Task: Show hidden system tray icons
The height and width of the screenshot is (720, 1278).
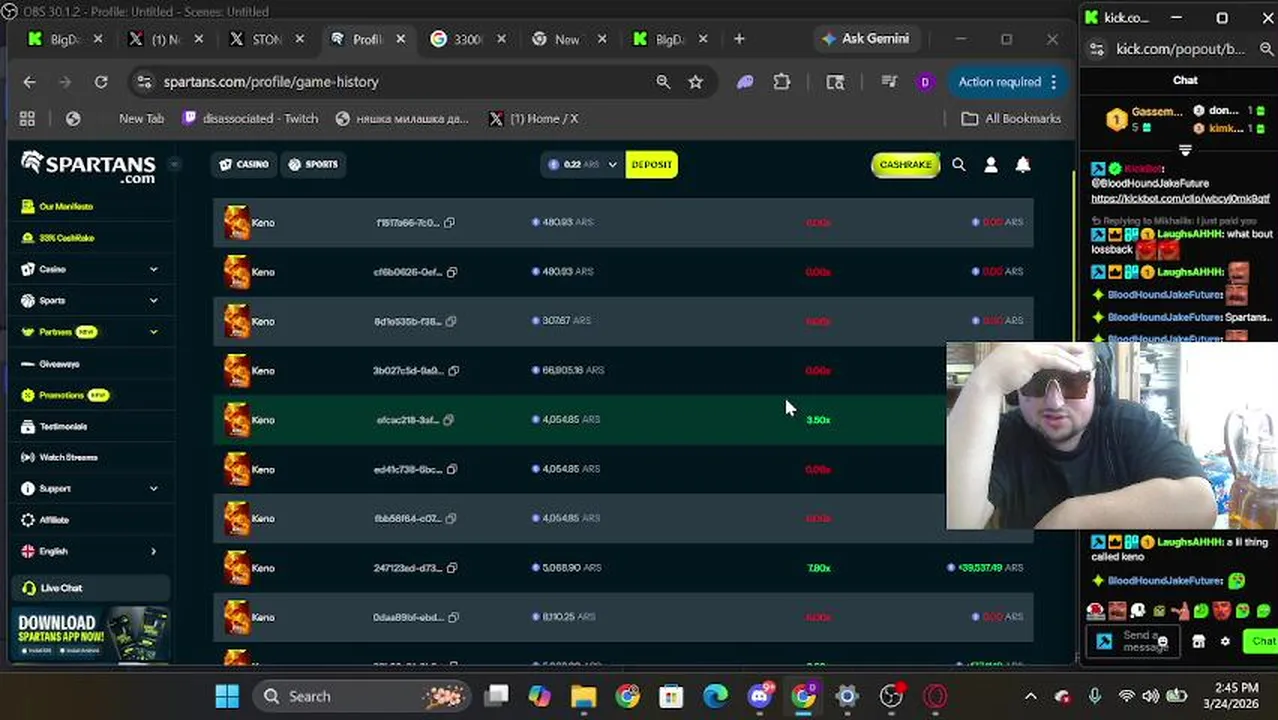Action: [x=1031, y=696]
